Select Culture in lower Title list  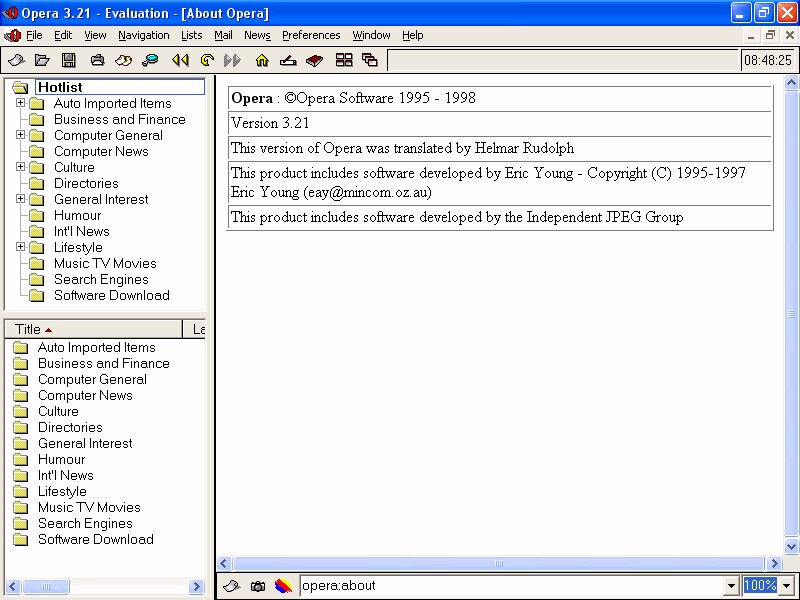click(58, 412)
